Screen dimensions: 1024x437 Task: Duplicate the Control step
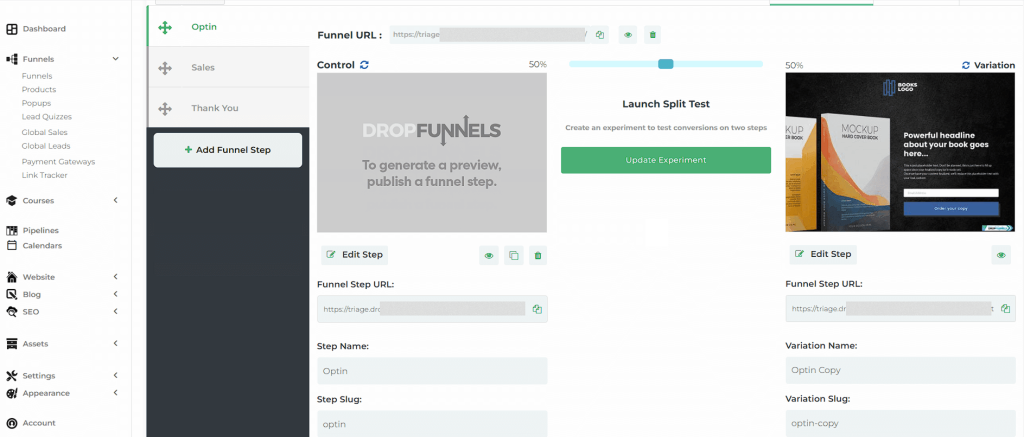[513, 255]
